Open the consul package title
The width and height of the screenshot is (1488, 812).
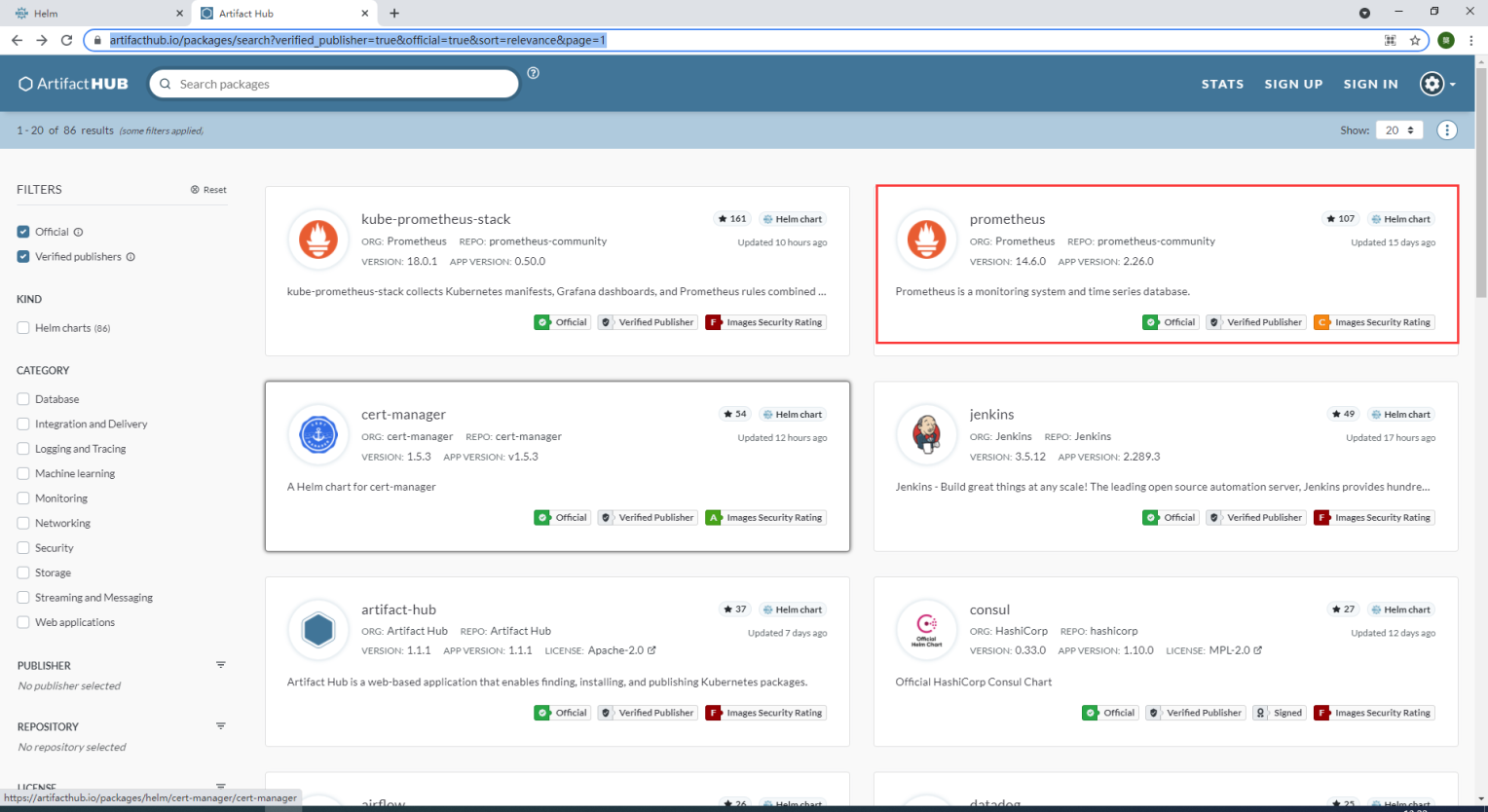[x=989, y=609]
